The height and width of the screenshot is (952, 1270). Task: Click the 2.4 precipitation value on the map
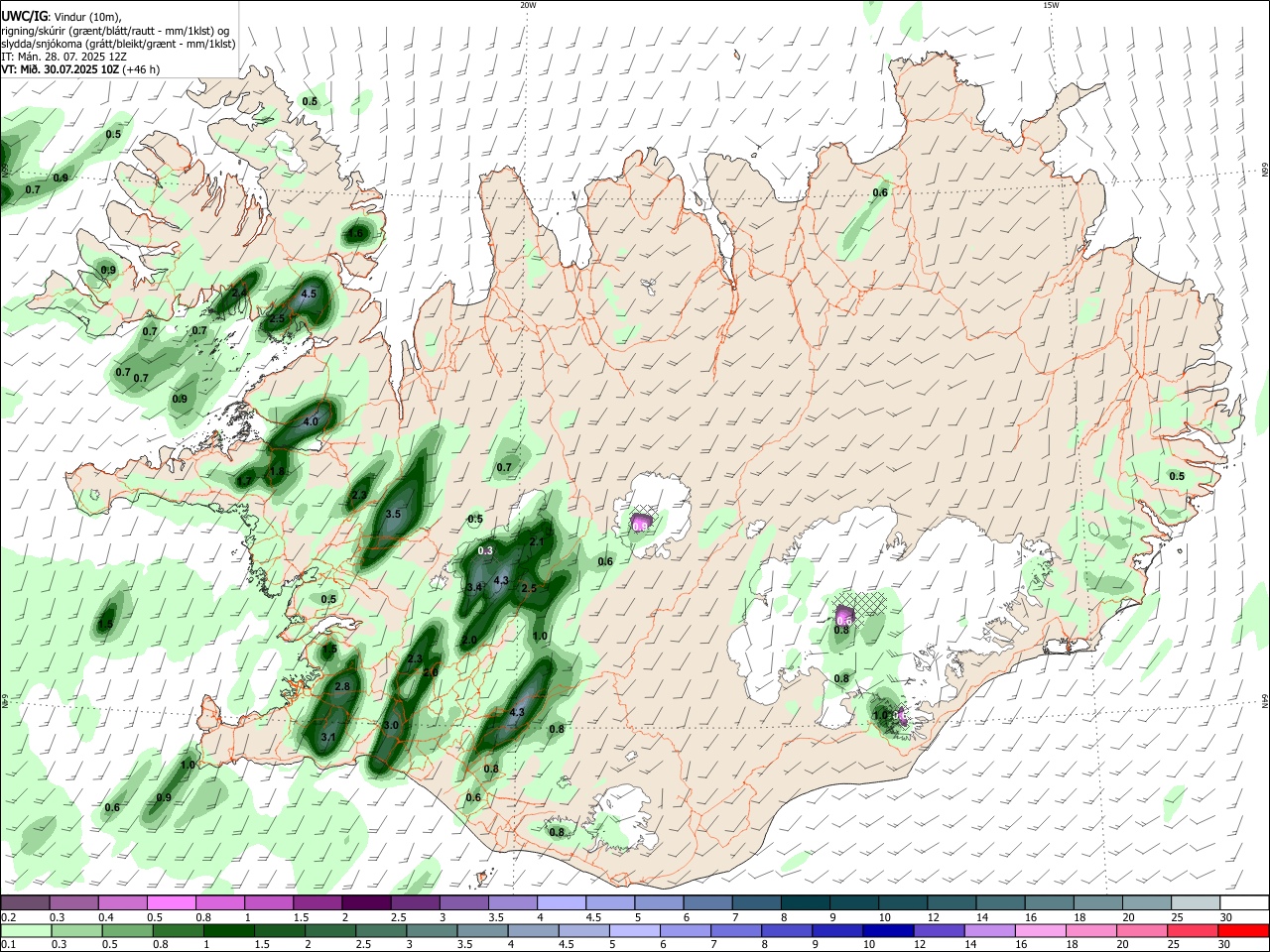(x=239, y=294)
